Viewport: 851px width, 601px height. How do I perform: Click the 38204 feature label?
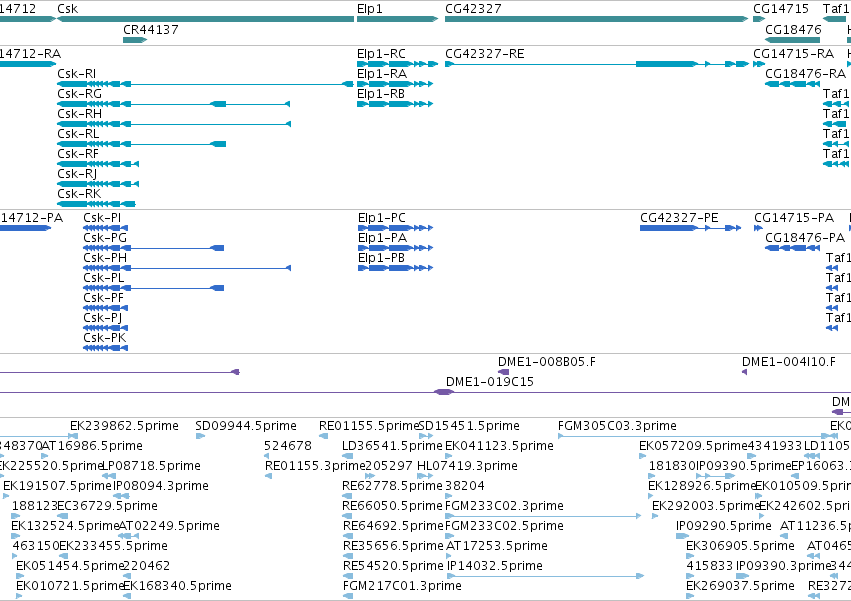coord(465,486)
